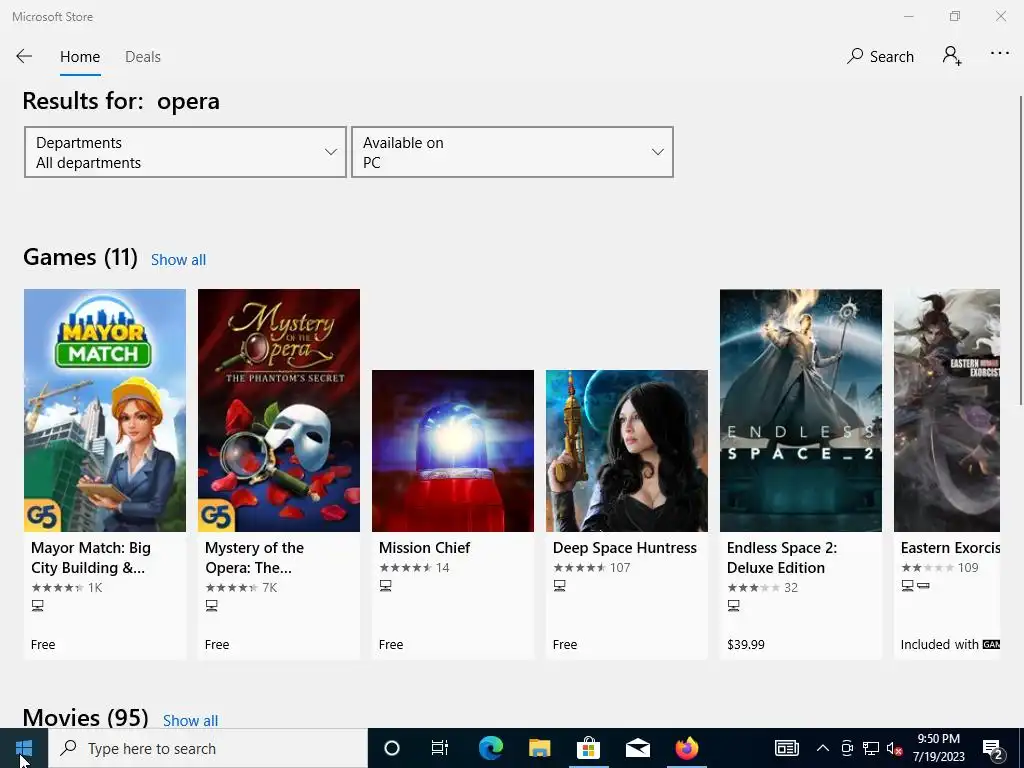Open the clock showing 9:50 PM
Viewport: 1024px width, 768px height.
point(938,748)
